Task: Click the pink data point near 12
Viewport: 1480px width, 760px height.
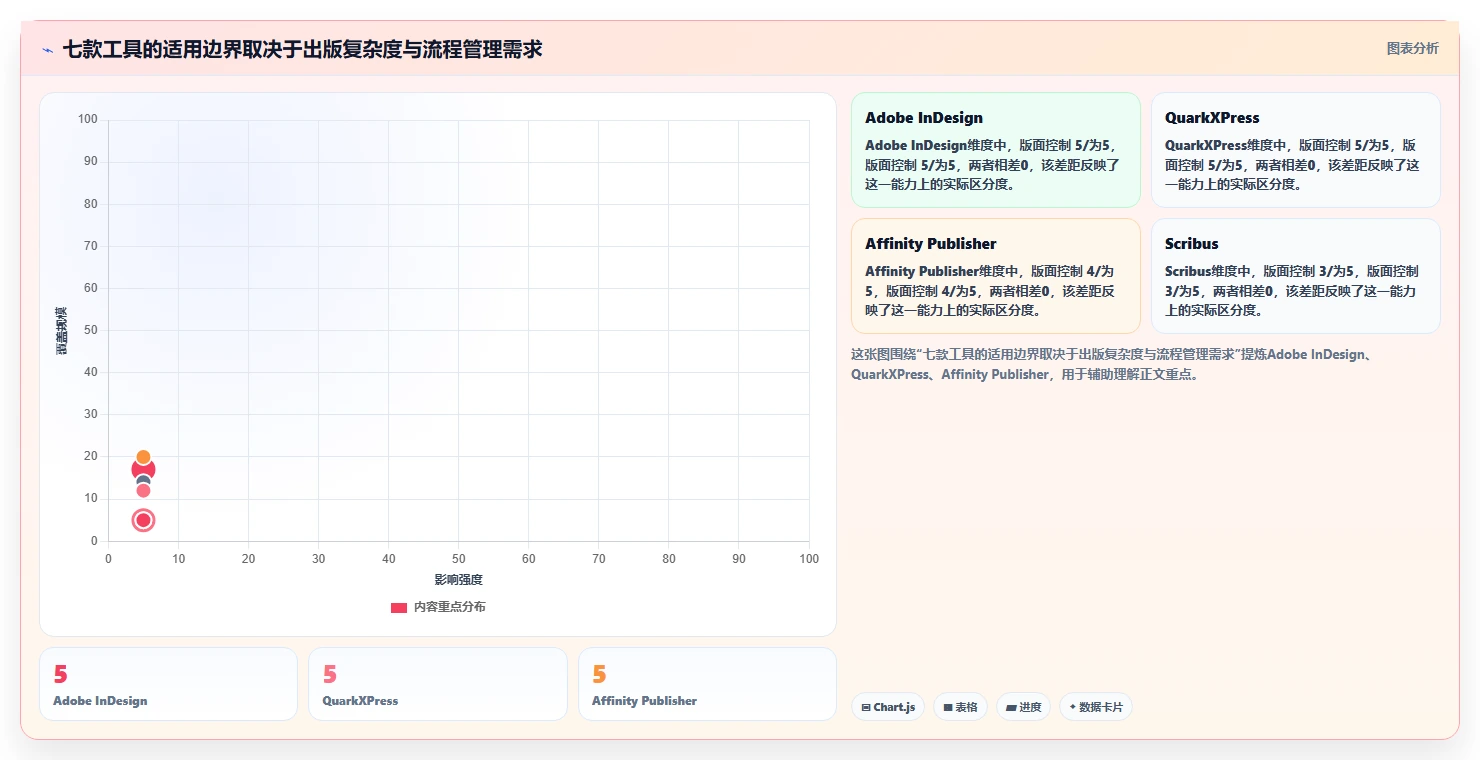Action: tap(143, 490)
